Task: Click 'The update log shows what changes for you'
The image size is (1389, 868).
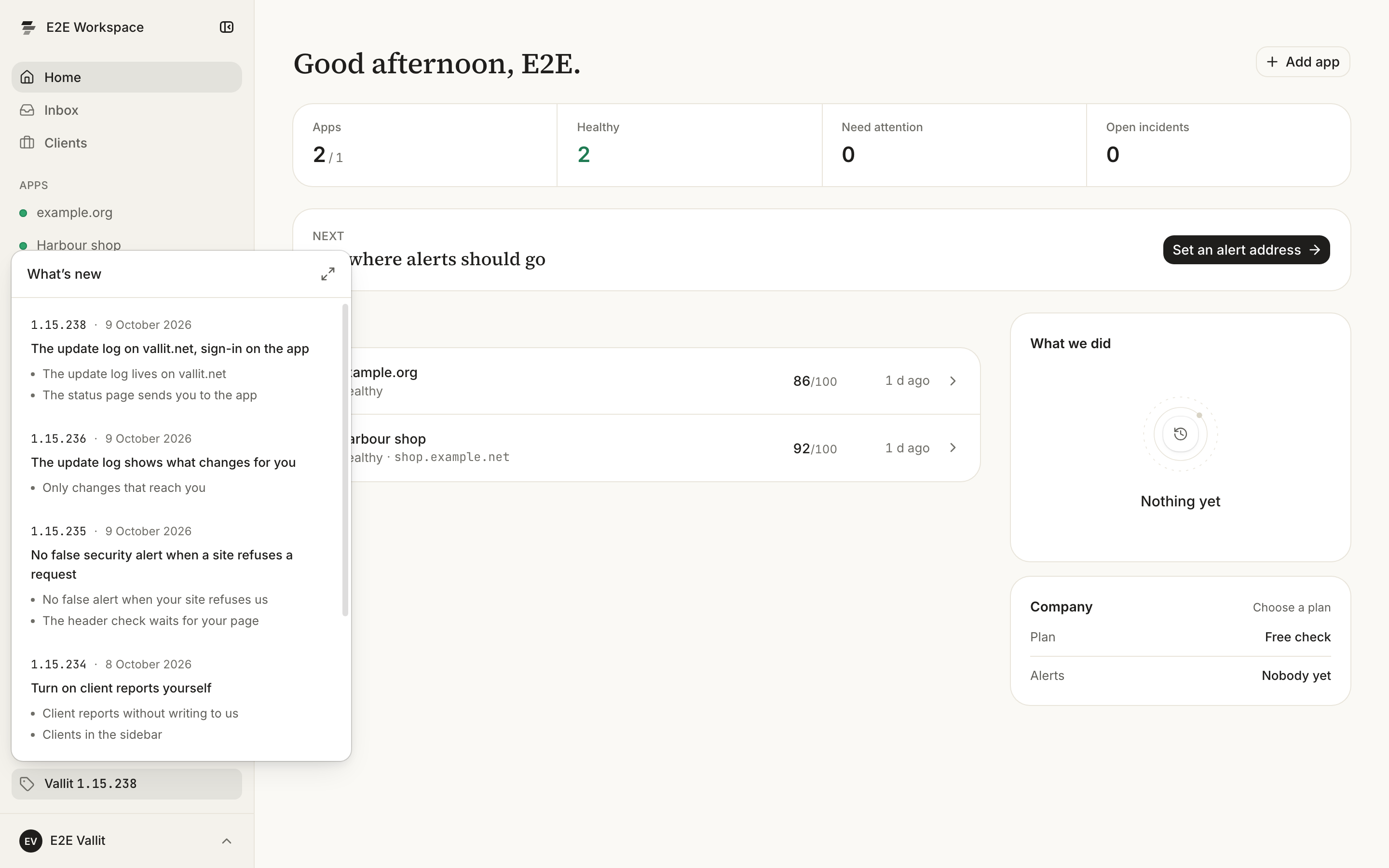Action: (x=163, y=462)
